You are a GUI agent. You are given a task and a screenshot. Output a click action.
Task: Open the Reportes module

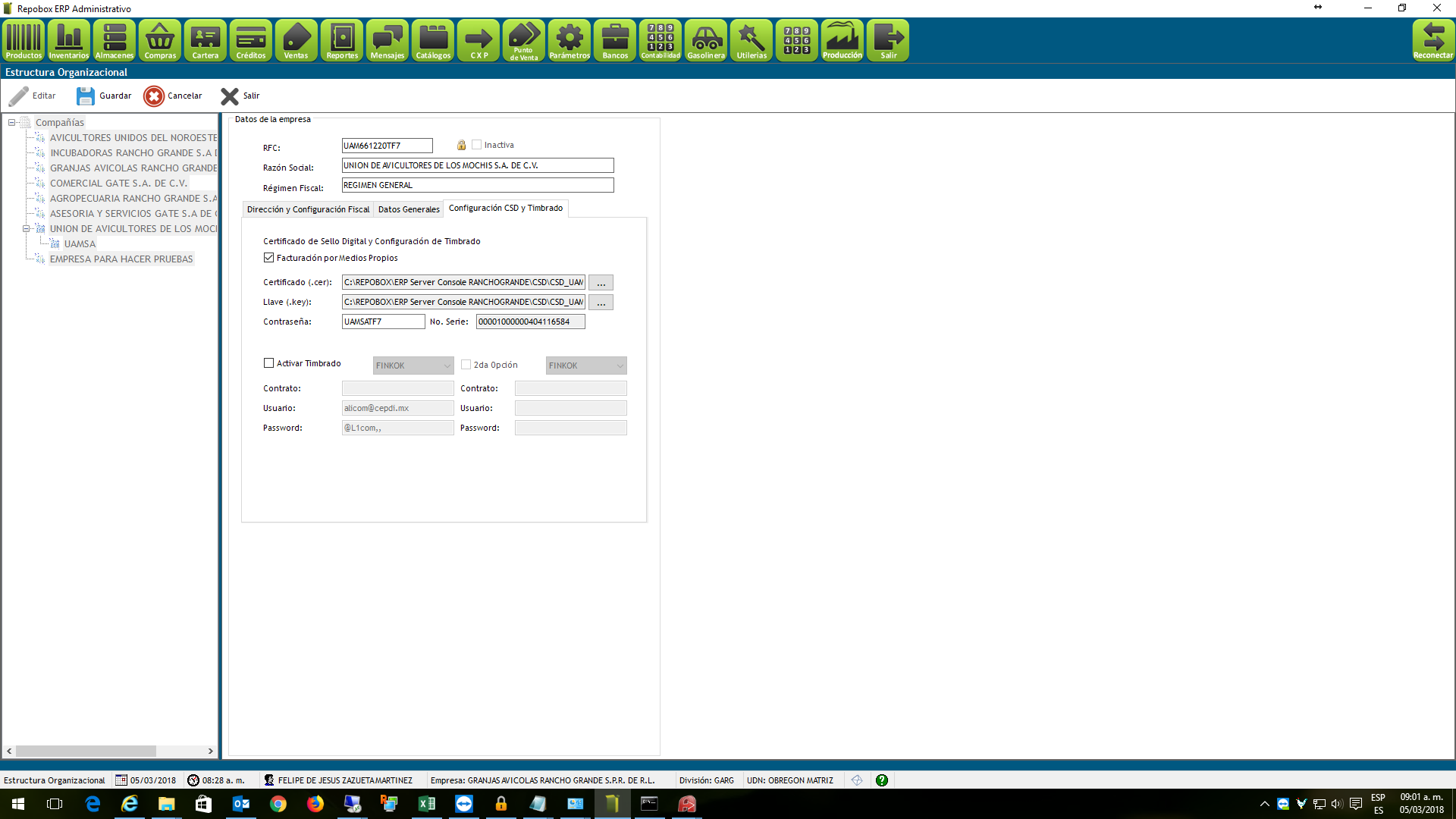point(342,40)
